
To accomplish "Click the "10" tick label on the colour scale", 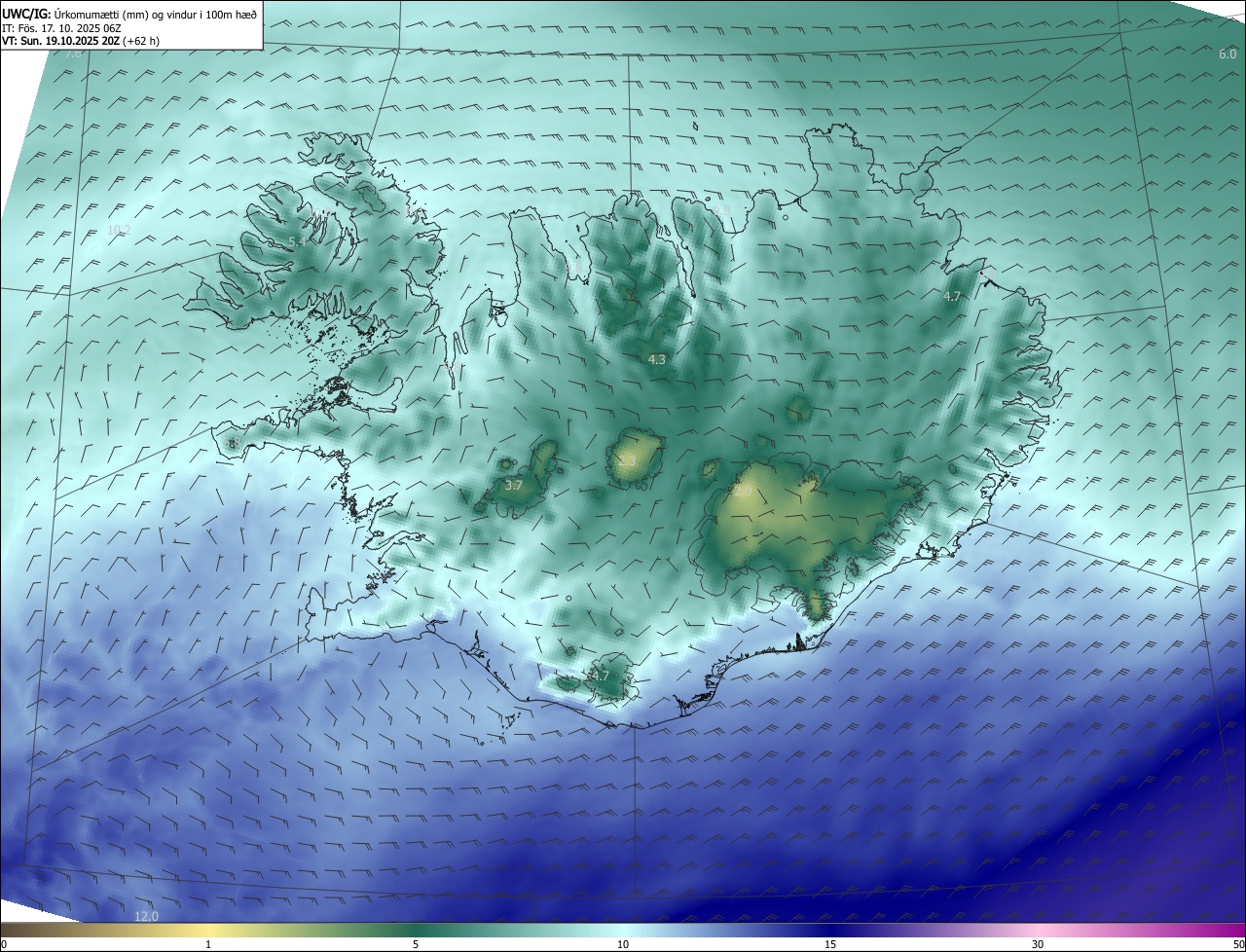I will pyautogui.click(x=623, y=944).
